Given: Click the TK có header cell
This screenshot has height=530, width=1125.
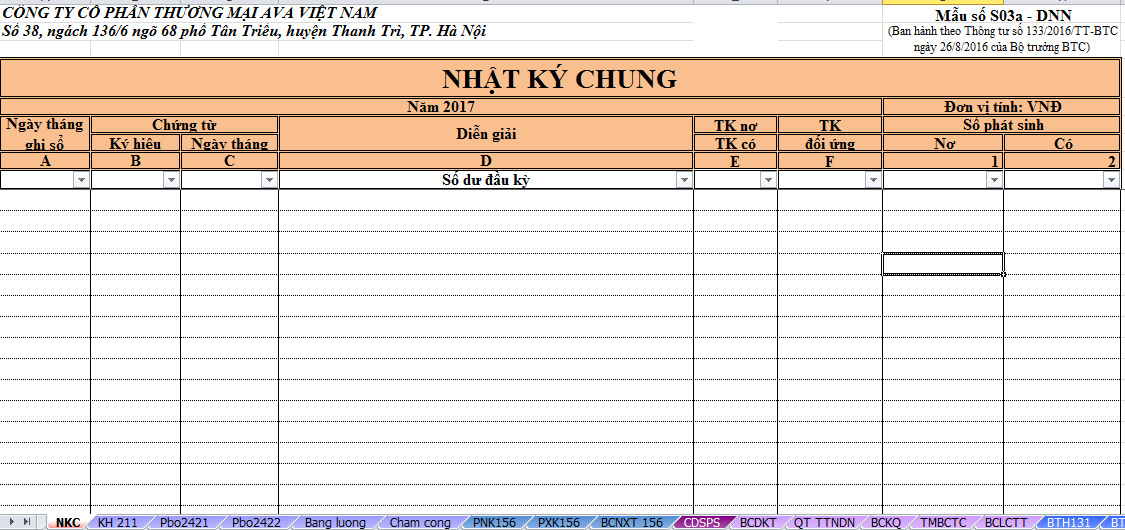Looking at the screenshot, I should (735, 143).
